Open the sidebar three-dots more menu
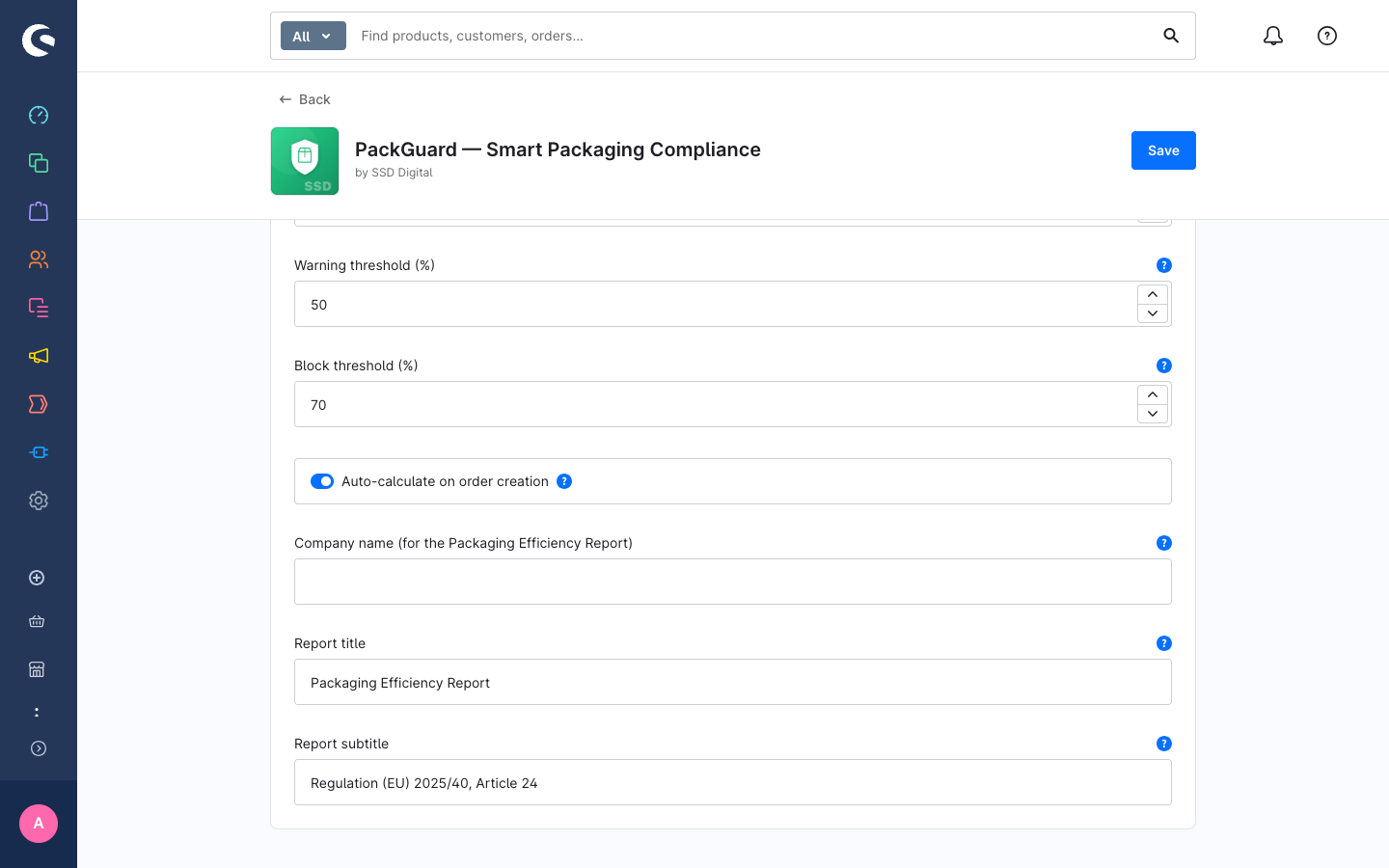 [37, 712]
